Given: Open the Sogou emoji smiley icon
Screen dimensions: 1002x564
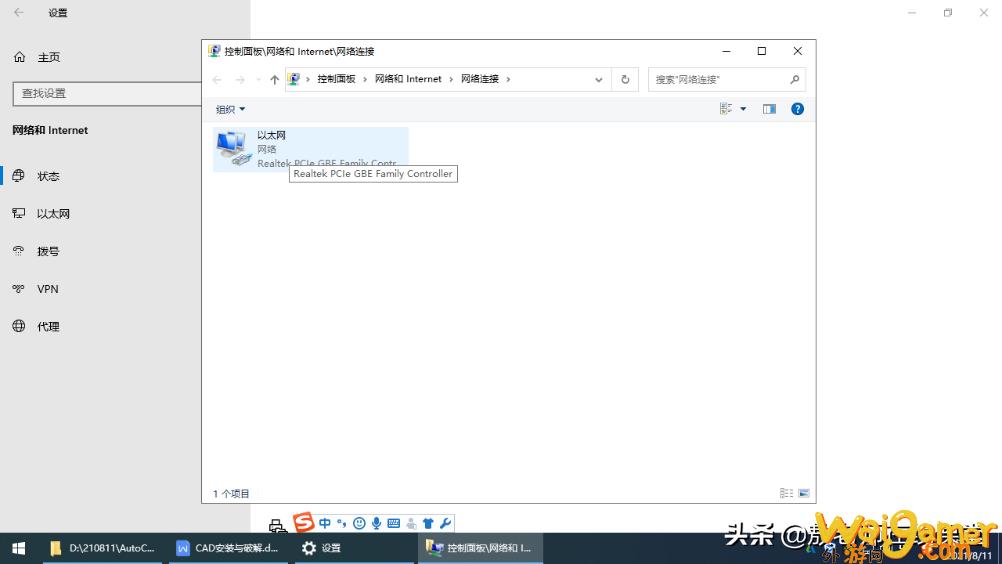Looking at the screenshot, I should point(359,523).
